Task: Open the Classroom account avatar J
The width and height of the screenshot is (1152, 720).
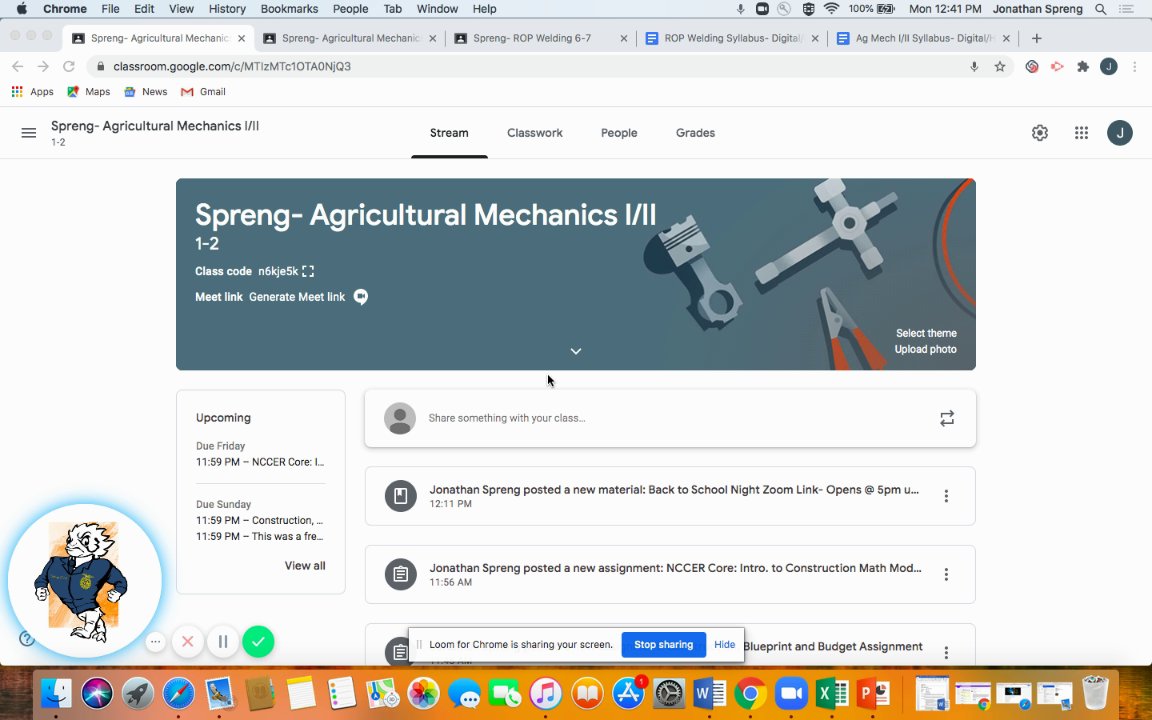Action: (x=1120, y=133)
